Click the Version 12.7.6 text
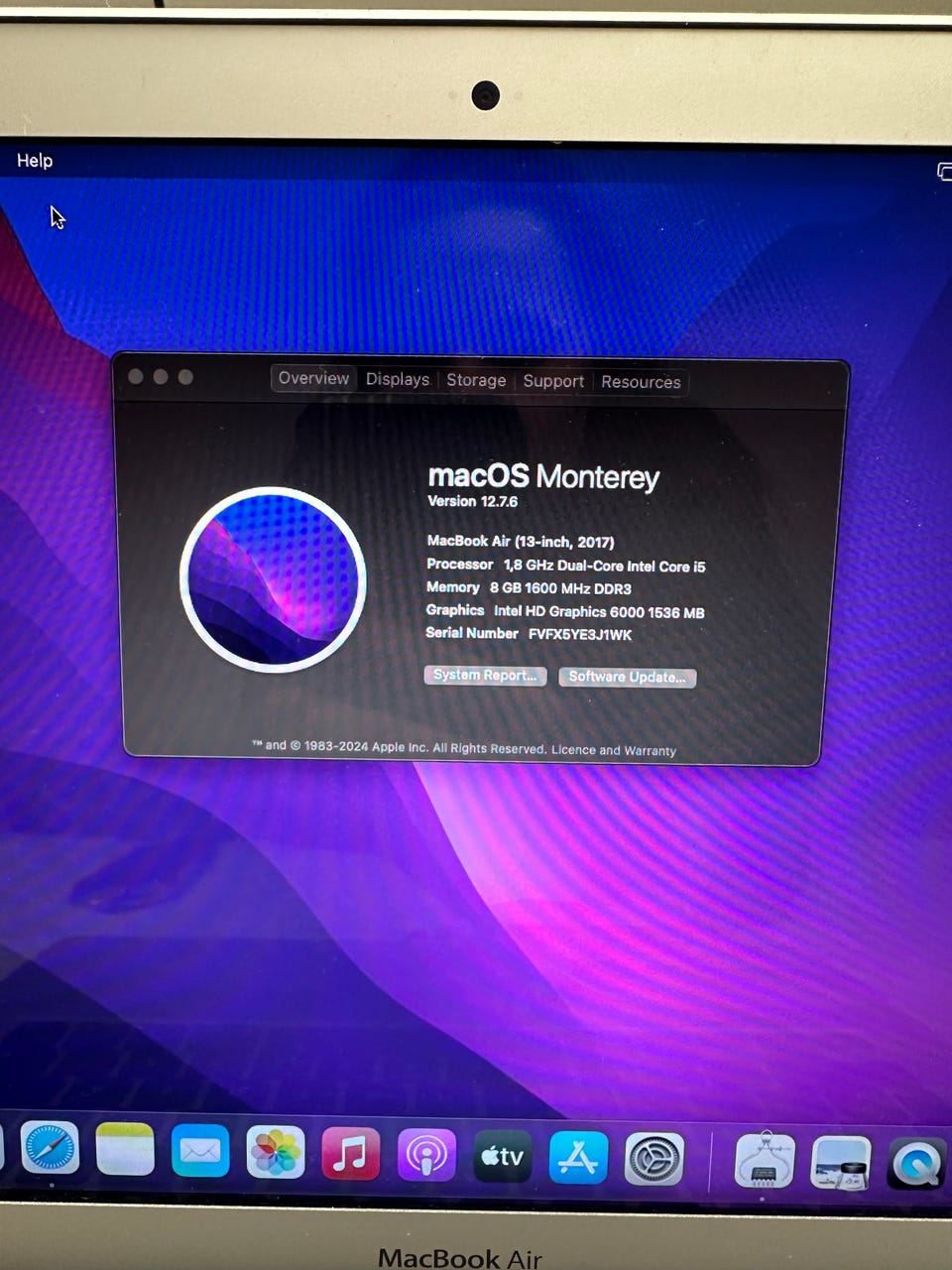The width and height of the screenshot is (952, 1270). [473, 501]
